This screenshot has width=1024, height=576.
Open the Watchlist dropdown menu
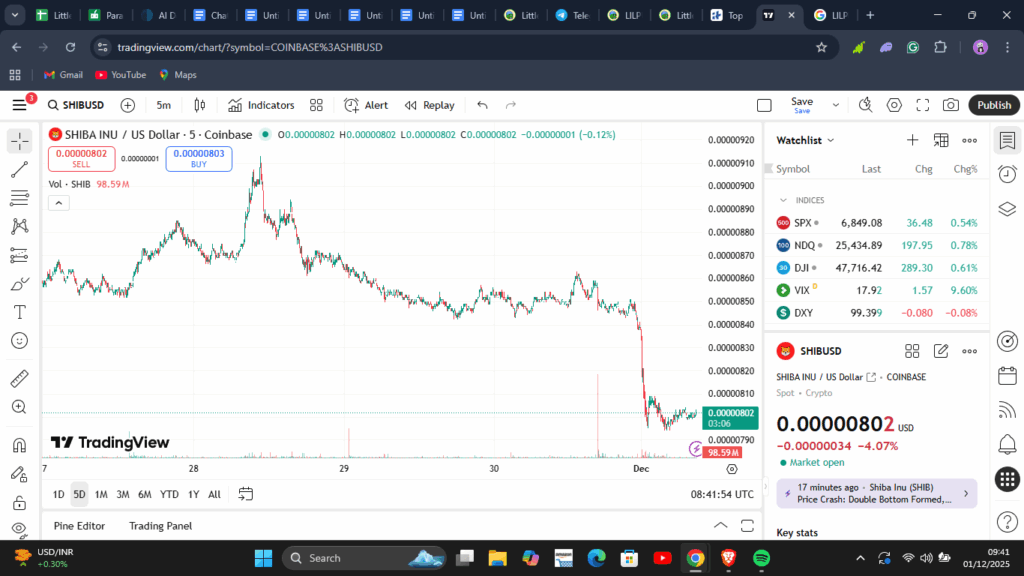click(806, 140)
